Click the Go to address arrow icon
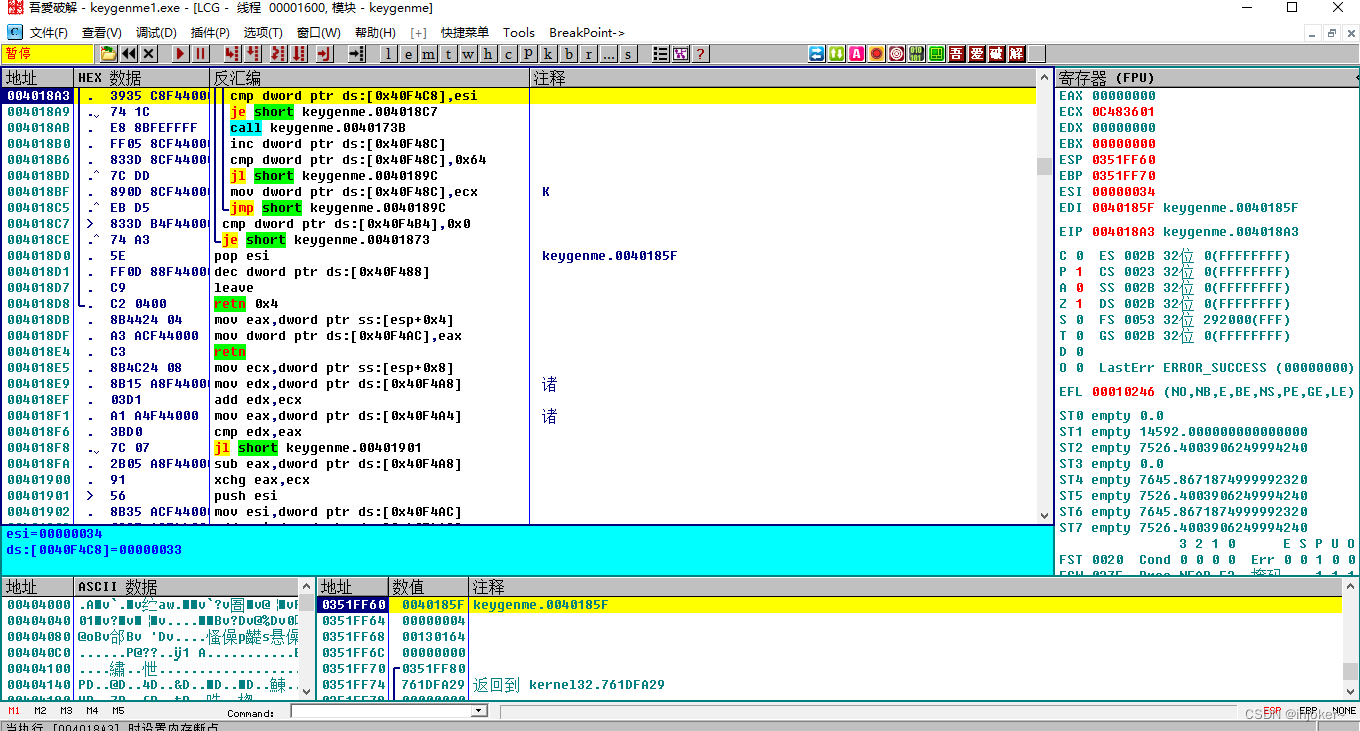1360x731 pixels. 357,54
